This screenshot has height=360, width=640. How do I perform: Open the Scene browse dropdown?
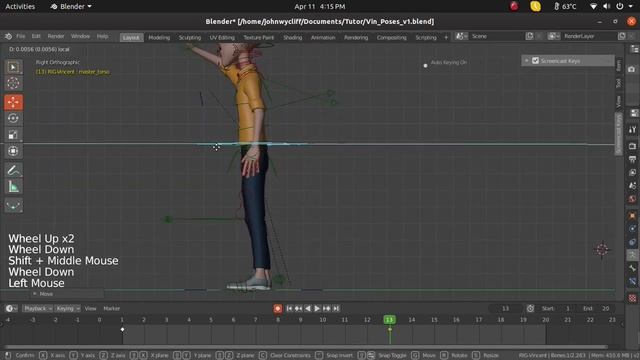coord(461,36)
